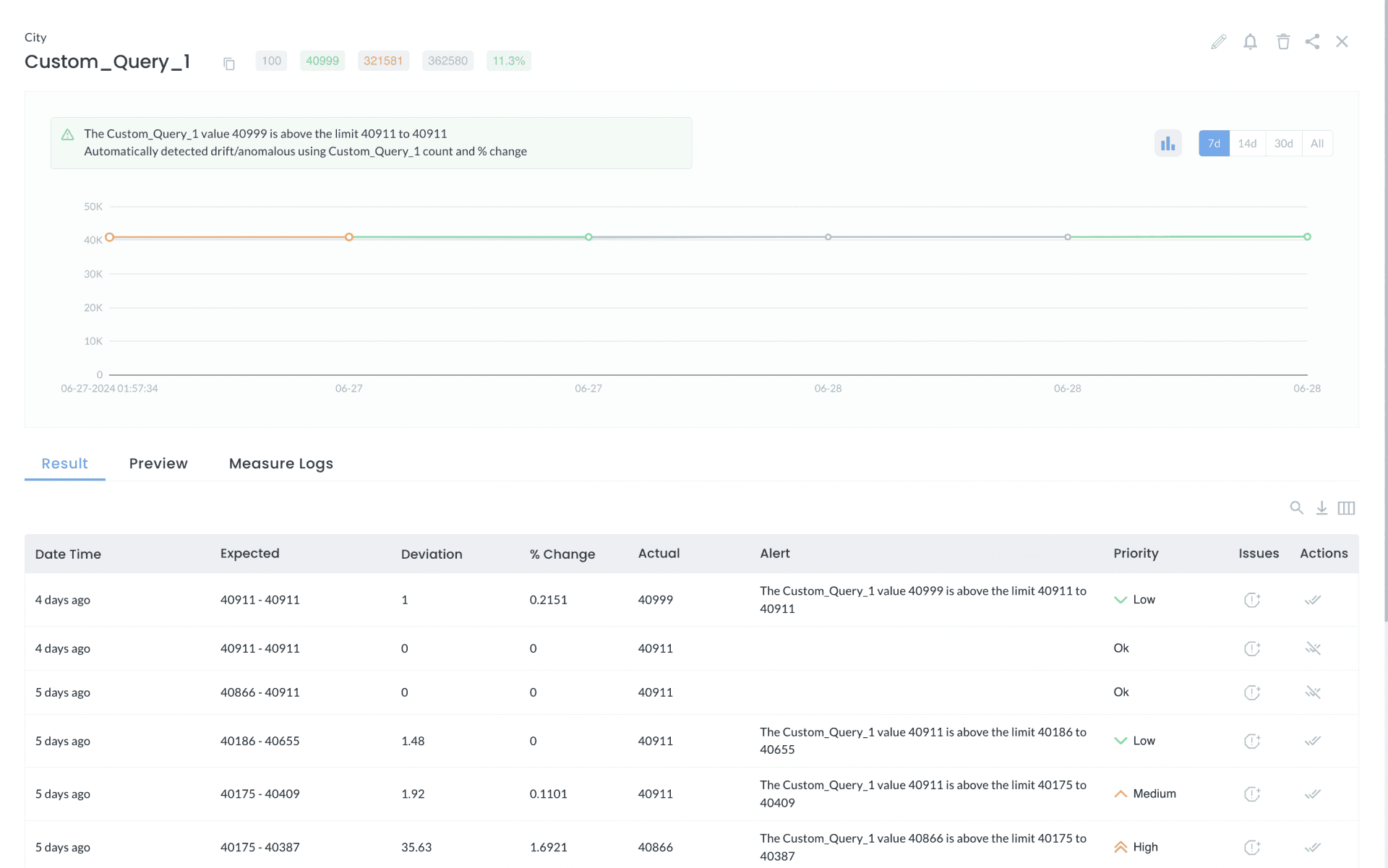Open the edit pencil icon for Custom_Query_1
Image resolution: width=1388 pixels, height=868 pixels.
[x=1218, y=42]
